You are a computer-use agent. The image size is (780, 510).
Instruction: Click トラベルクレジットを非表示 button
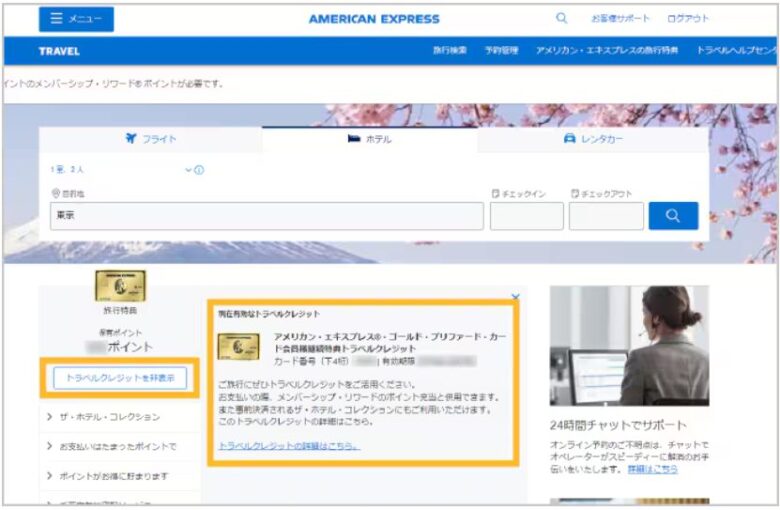[120, 378]
